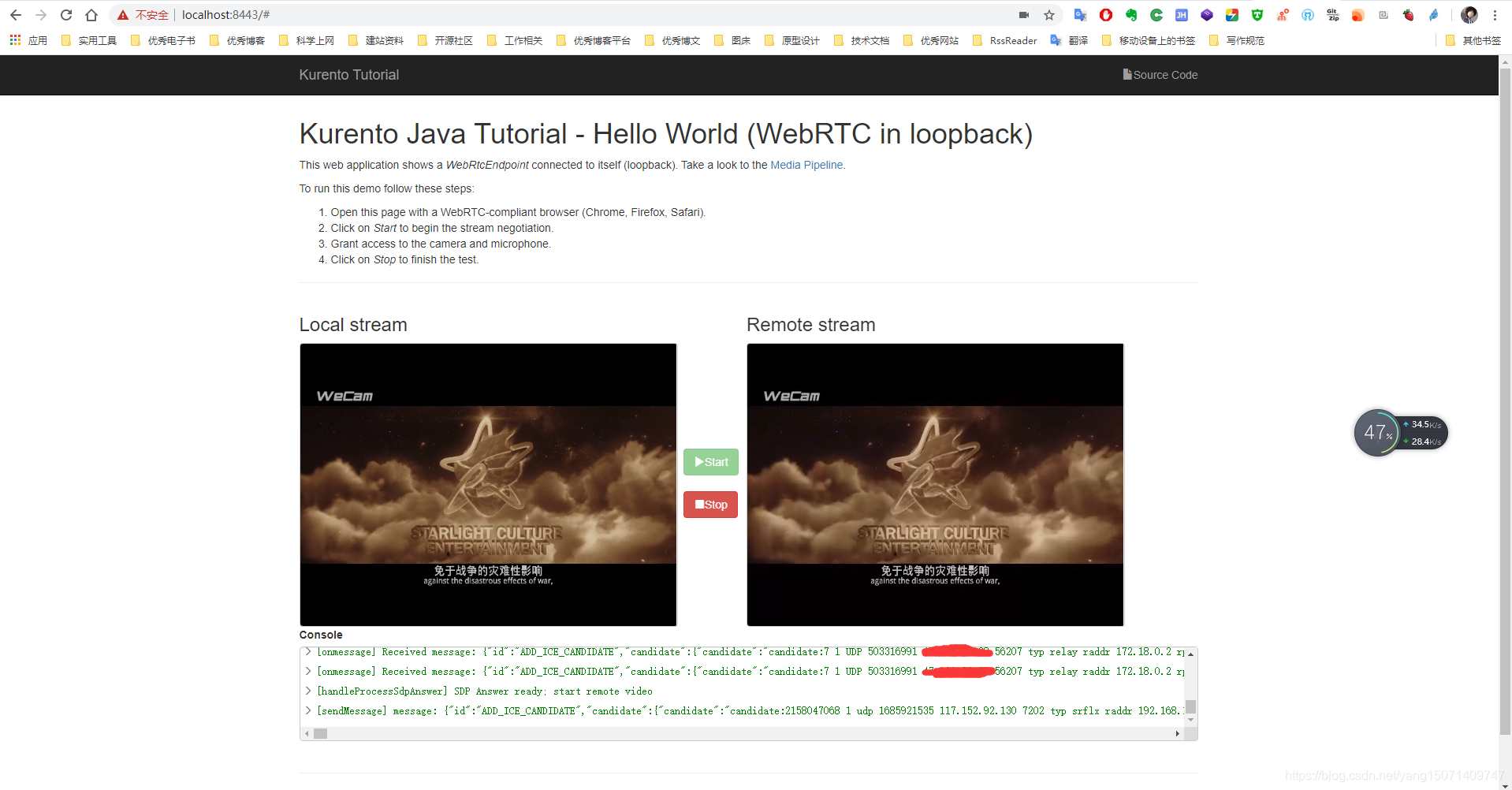Open the green C extension icon

coord(1156,15)
